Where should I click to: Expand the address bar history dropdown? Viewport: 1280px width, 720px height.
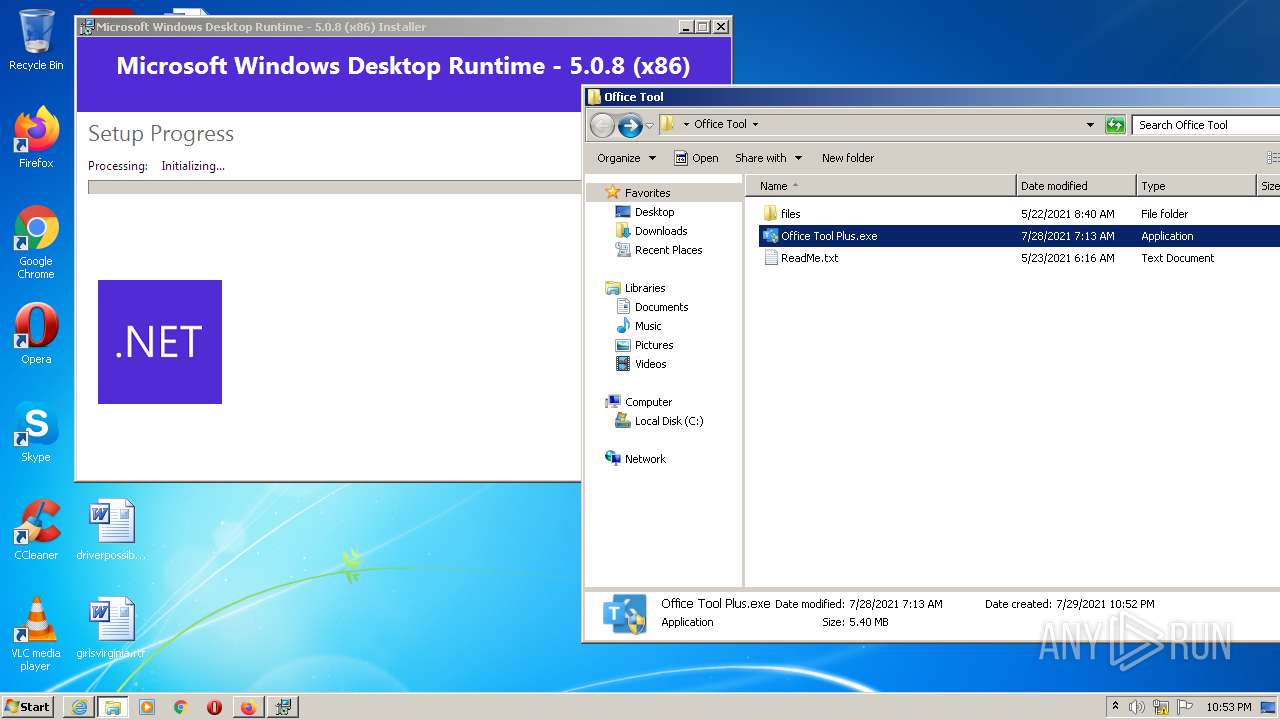point(1090,125)
